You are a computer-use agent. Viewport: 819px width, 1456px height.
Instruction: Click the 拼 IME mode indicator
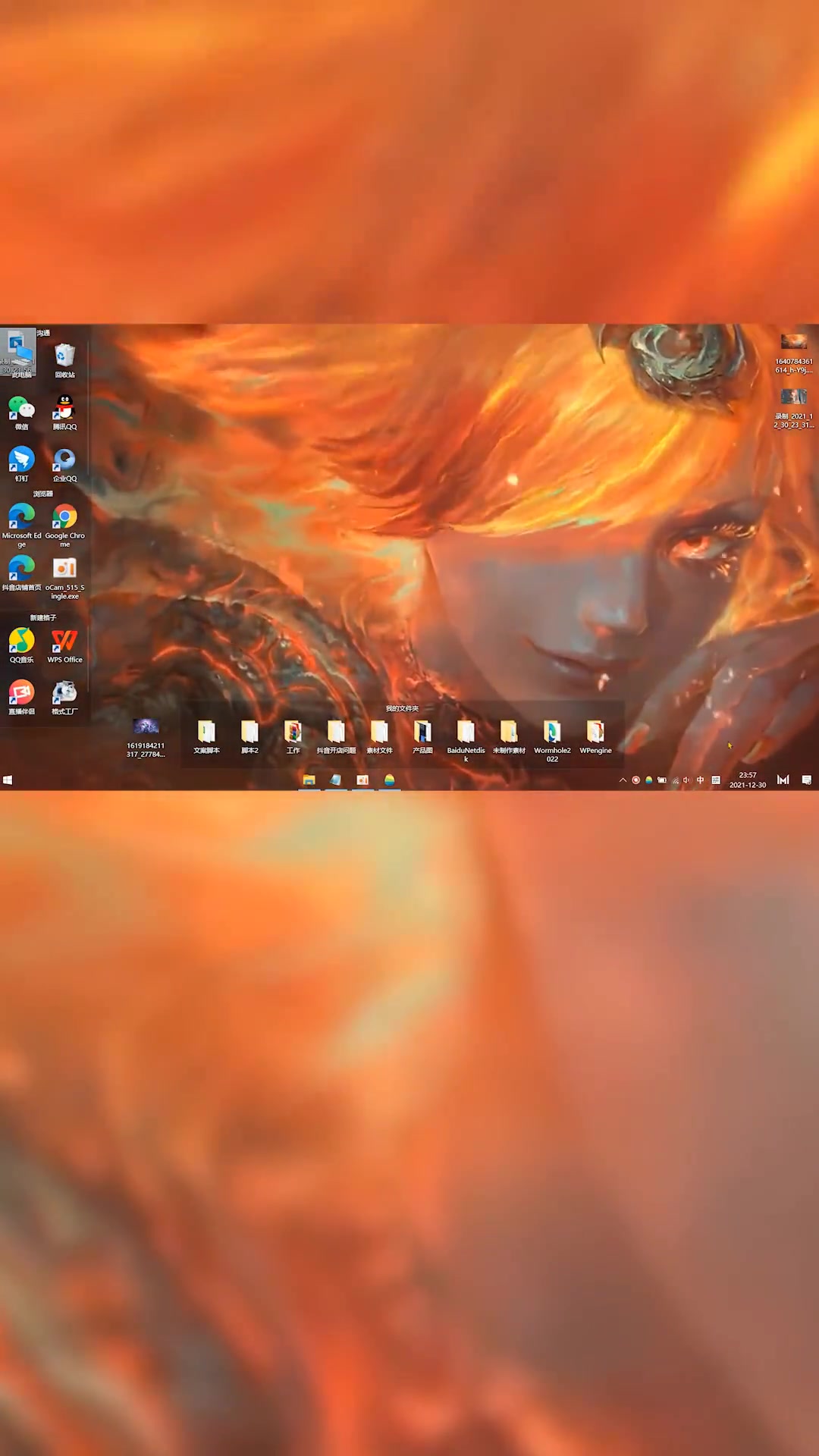tap(715, 780)
